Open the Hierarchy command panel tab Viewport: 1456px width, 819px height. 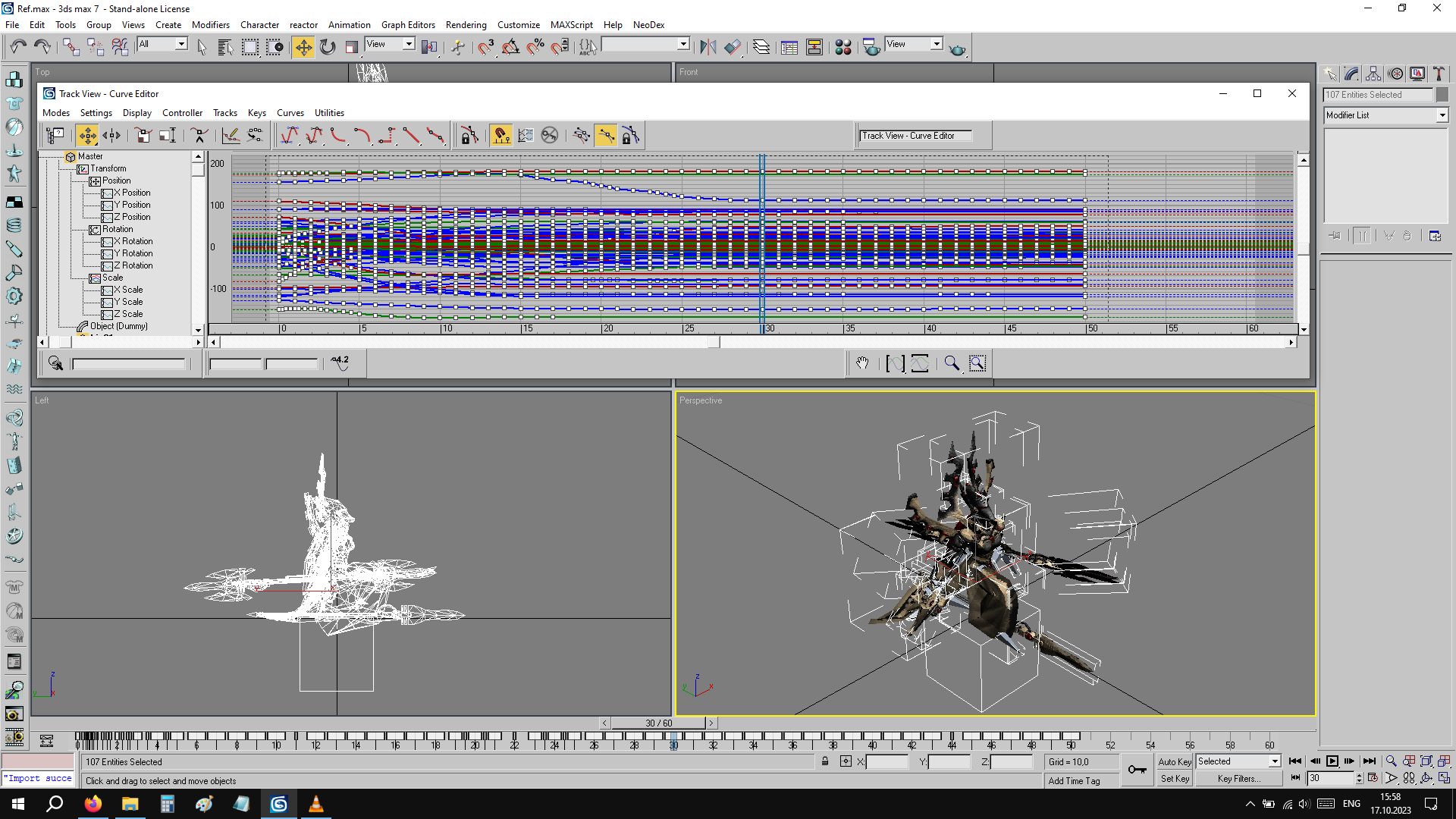(x=1373, y=74)
